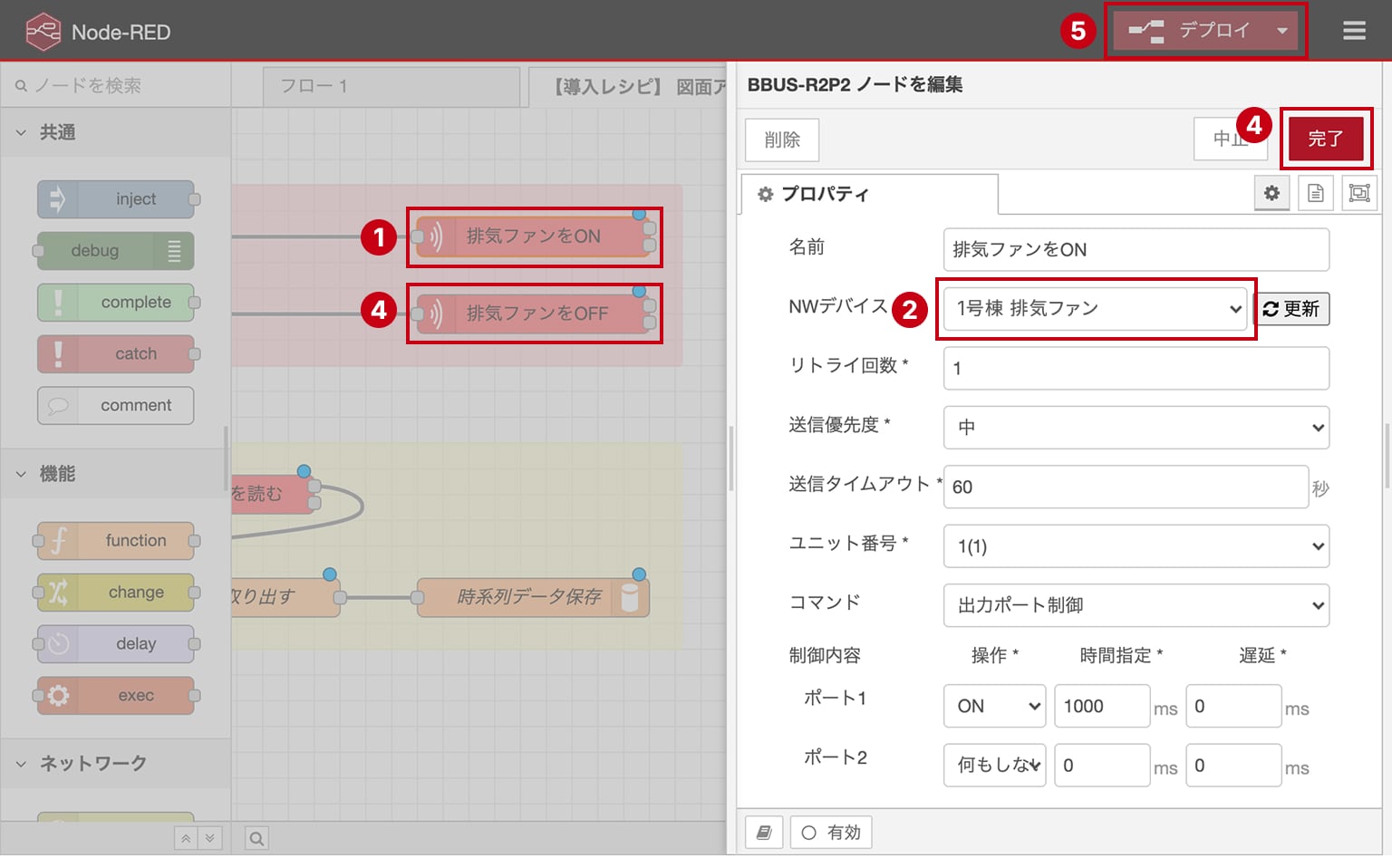Show node appearance icon tab

tap(1359, 193)
